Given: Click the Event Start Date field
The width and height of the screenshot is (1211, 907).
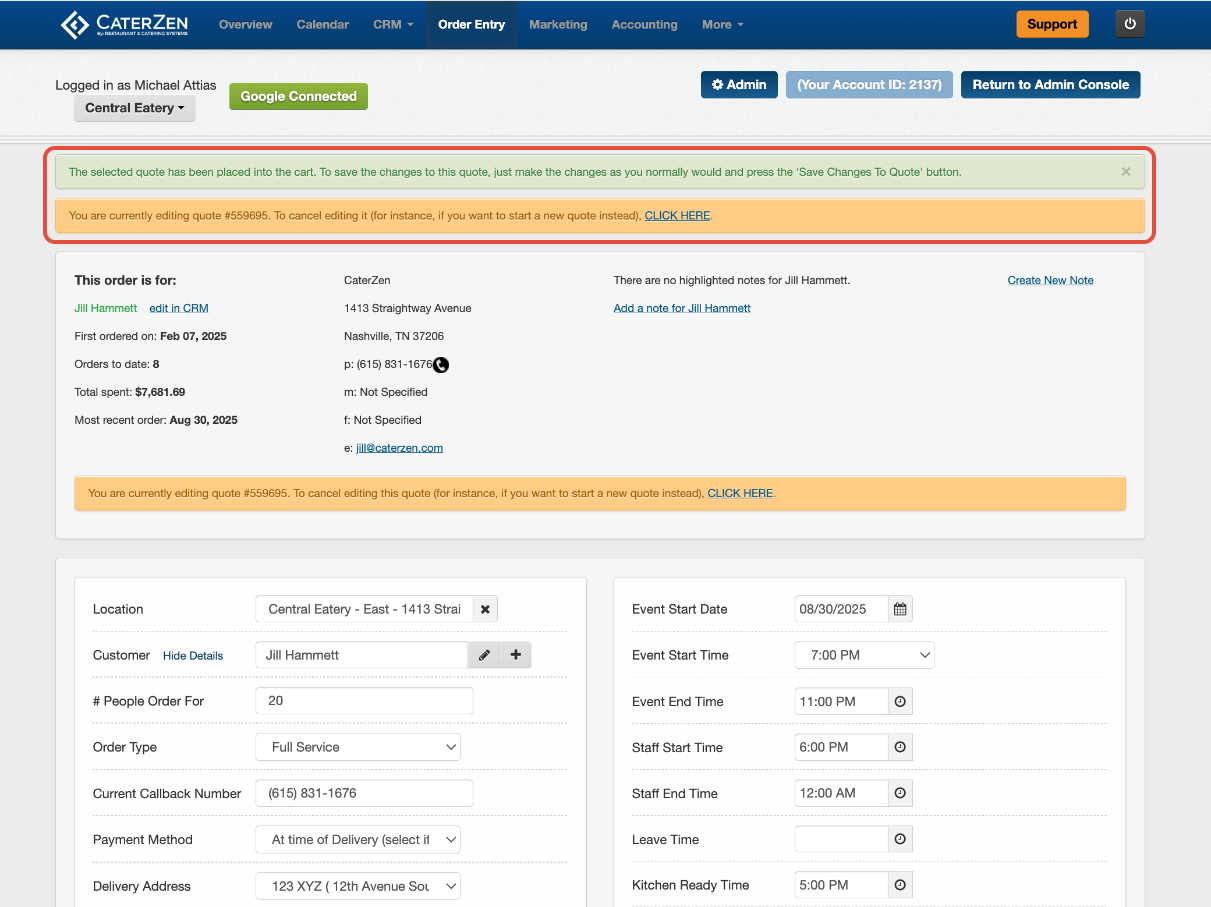Looking at the screenshot, I should pyautogui.click(x=841, y=609).
